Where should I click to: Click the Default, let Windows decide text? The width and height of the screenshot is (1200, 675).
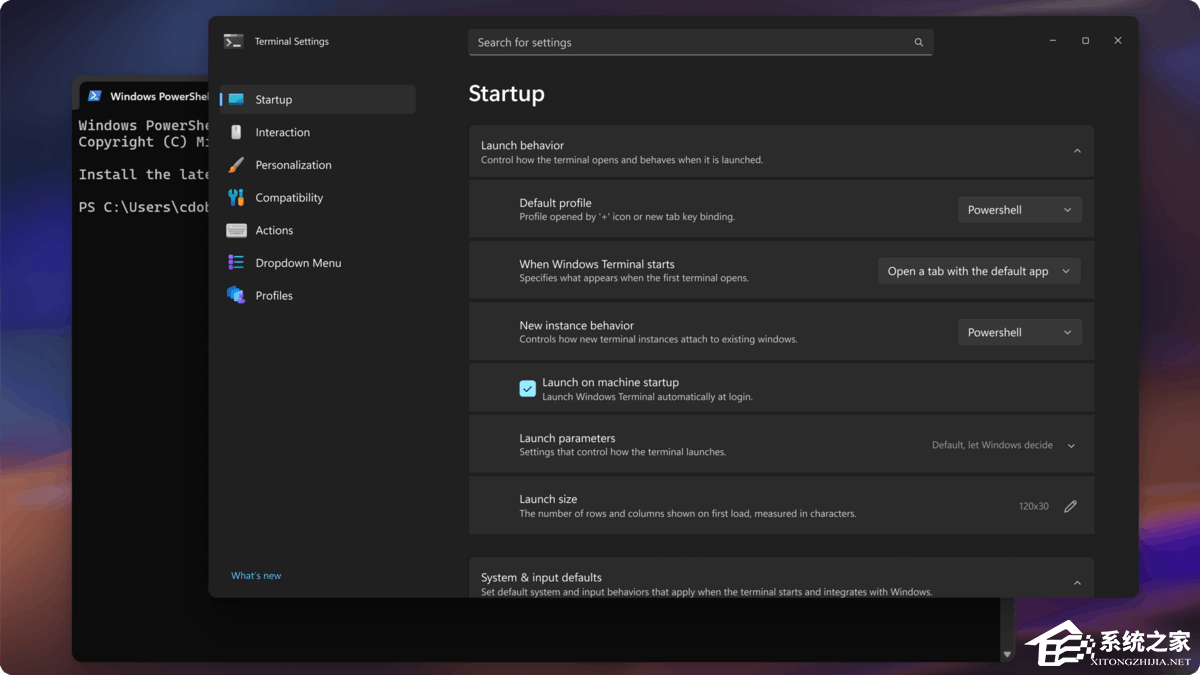(992, 445)
